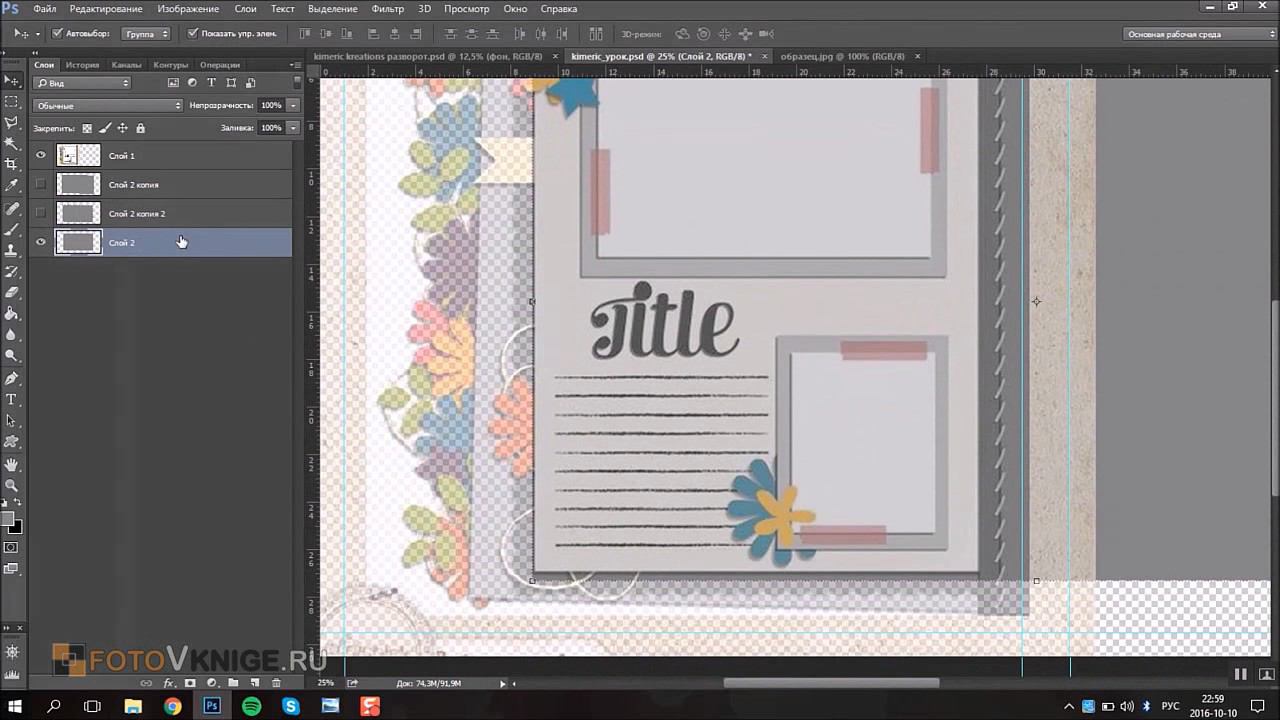Select the Clone Stamp tool

(x=12, y=251)
